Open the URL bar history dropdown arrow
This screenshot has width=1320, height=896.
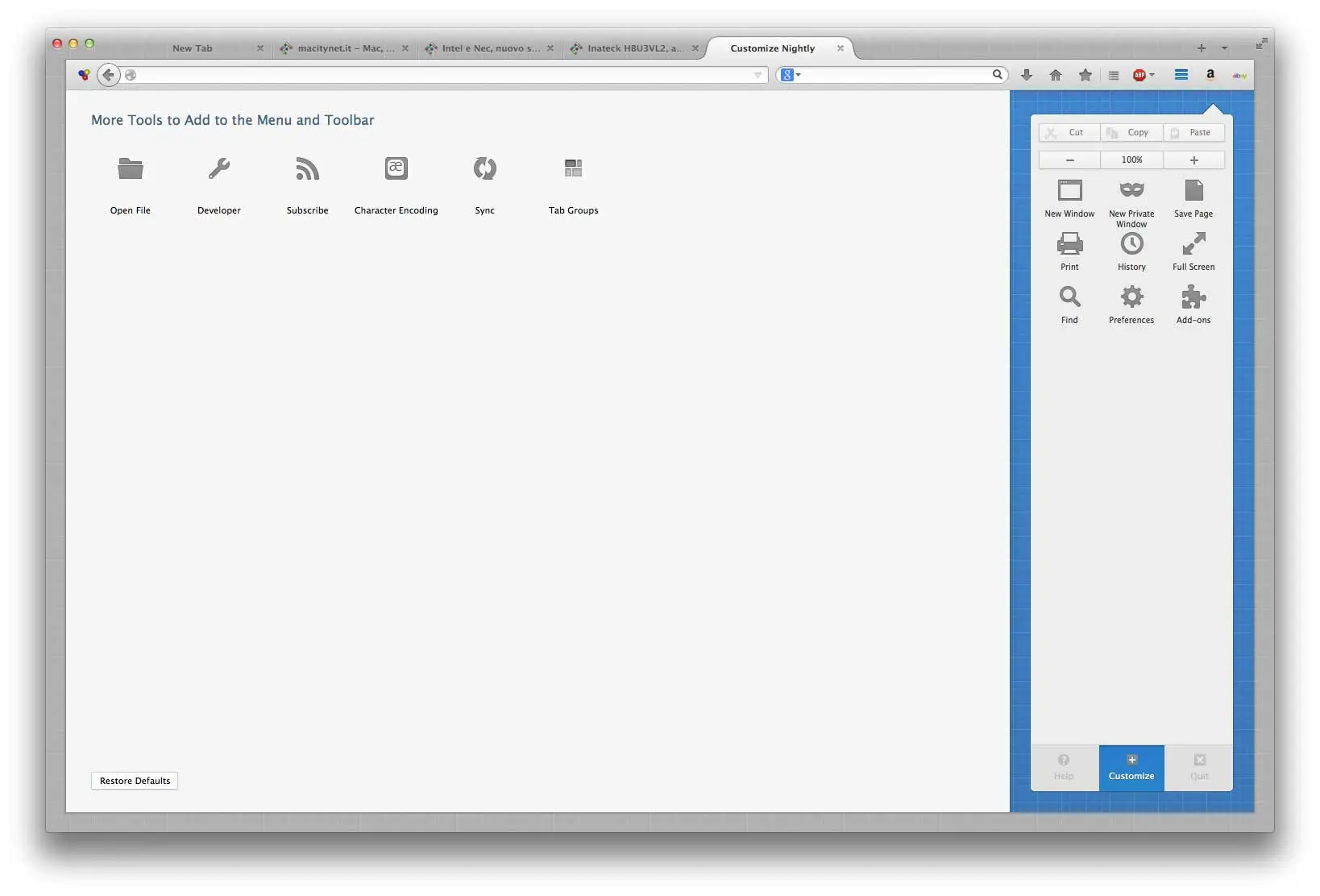coord(758,75)
